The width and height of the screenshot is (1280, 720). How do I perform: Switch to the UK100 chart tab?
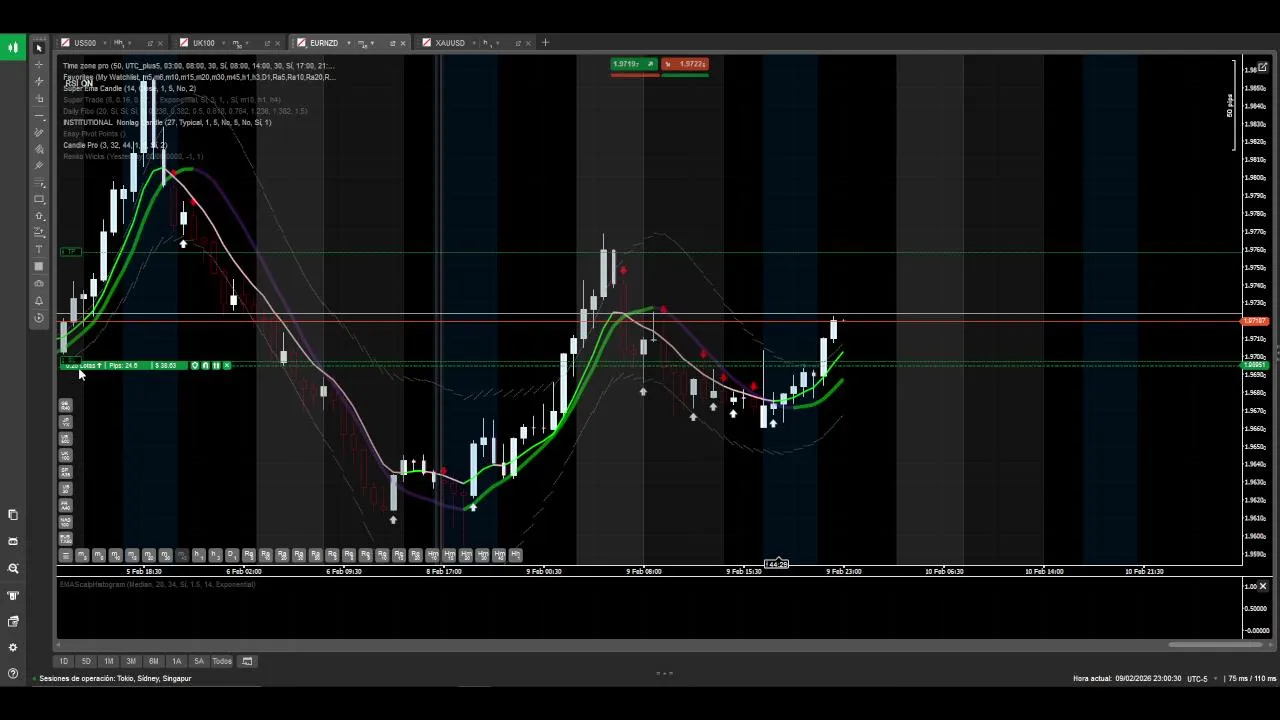pyautogui.click(x=204, y=43)
